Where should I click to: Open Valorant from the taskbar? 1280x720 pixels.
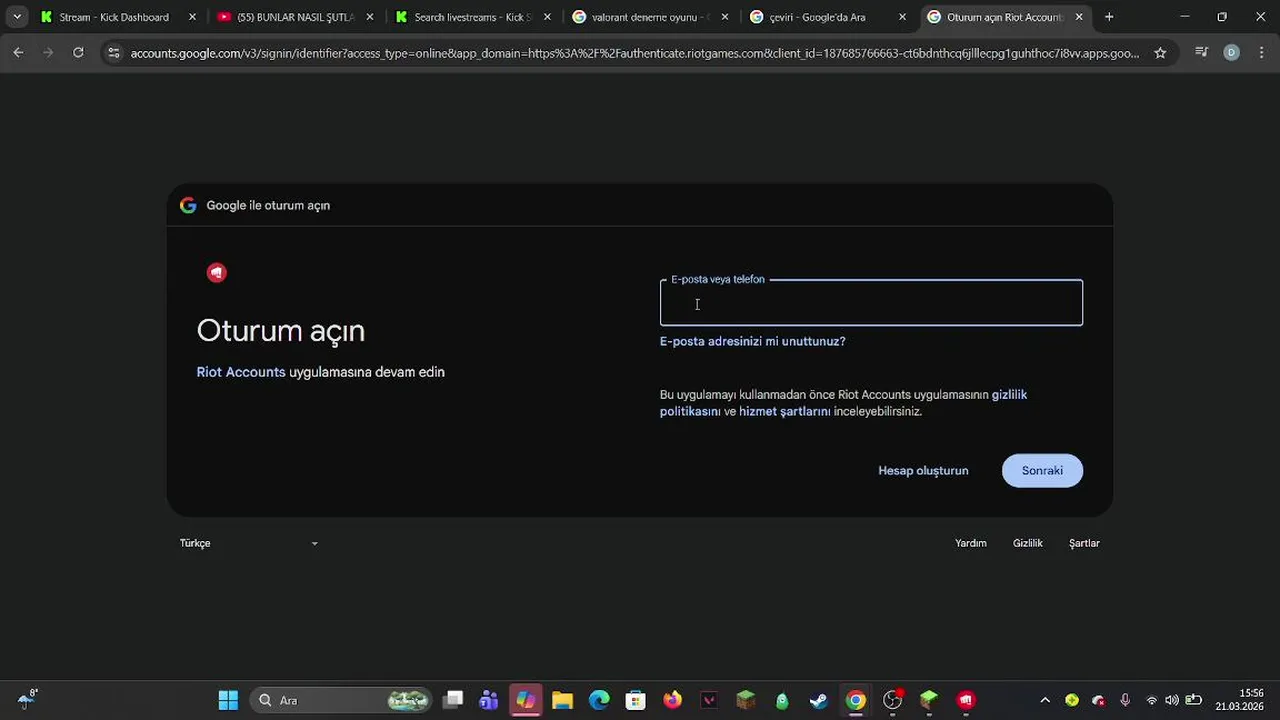click(x=709, y=700)
